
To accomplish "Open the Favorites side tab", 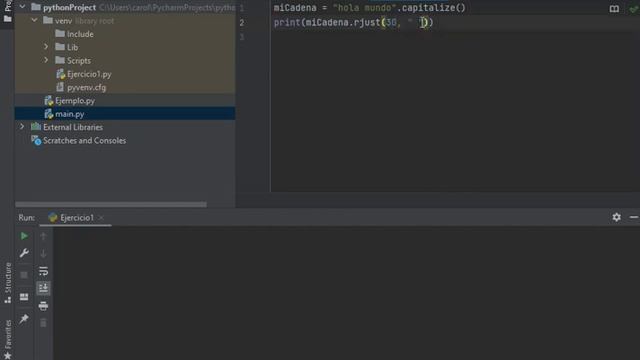I will click(x=8, y=339).
